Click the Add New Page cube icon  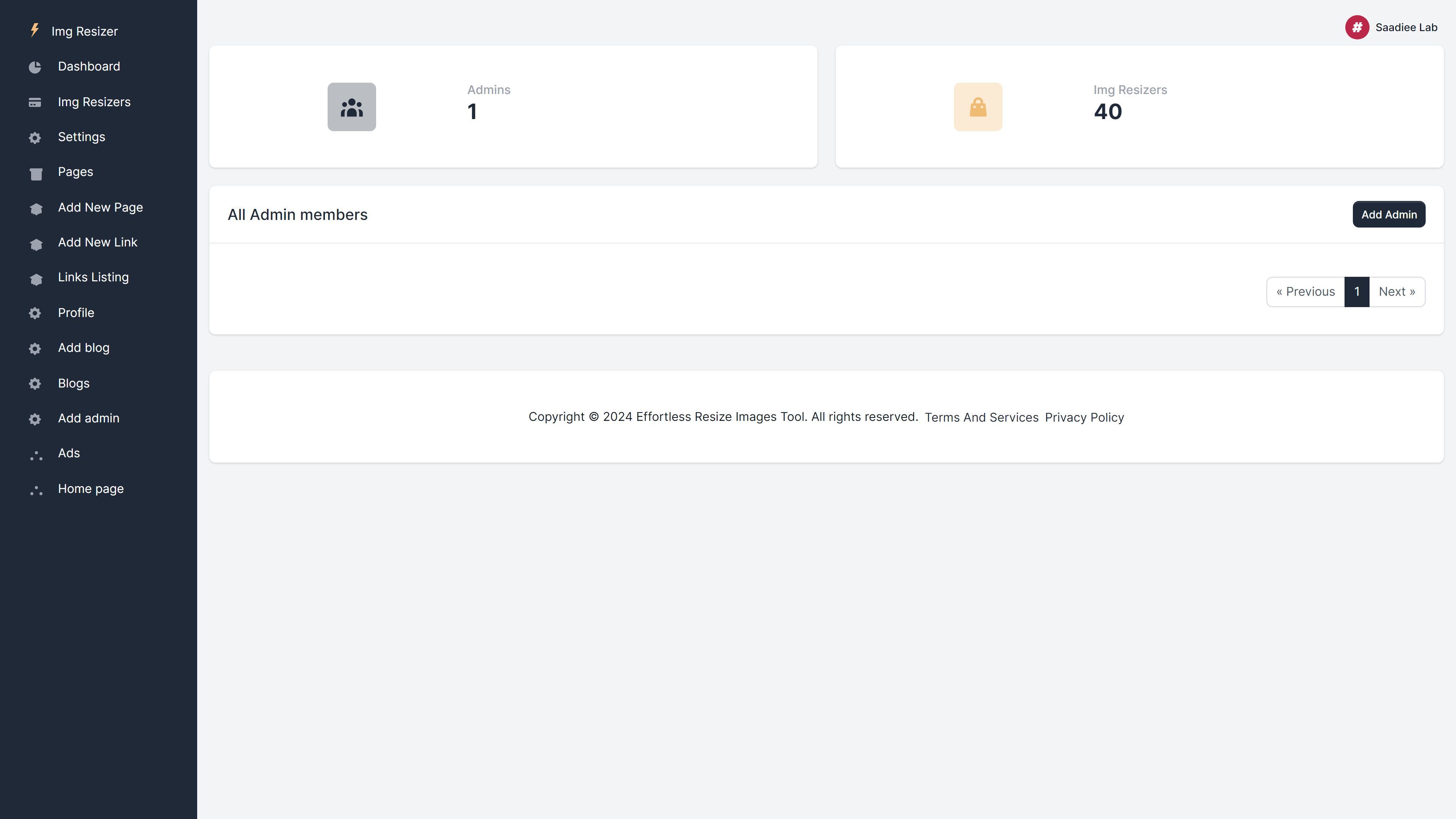pos(36,209)
